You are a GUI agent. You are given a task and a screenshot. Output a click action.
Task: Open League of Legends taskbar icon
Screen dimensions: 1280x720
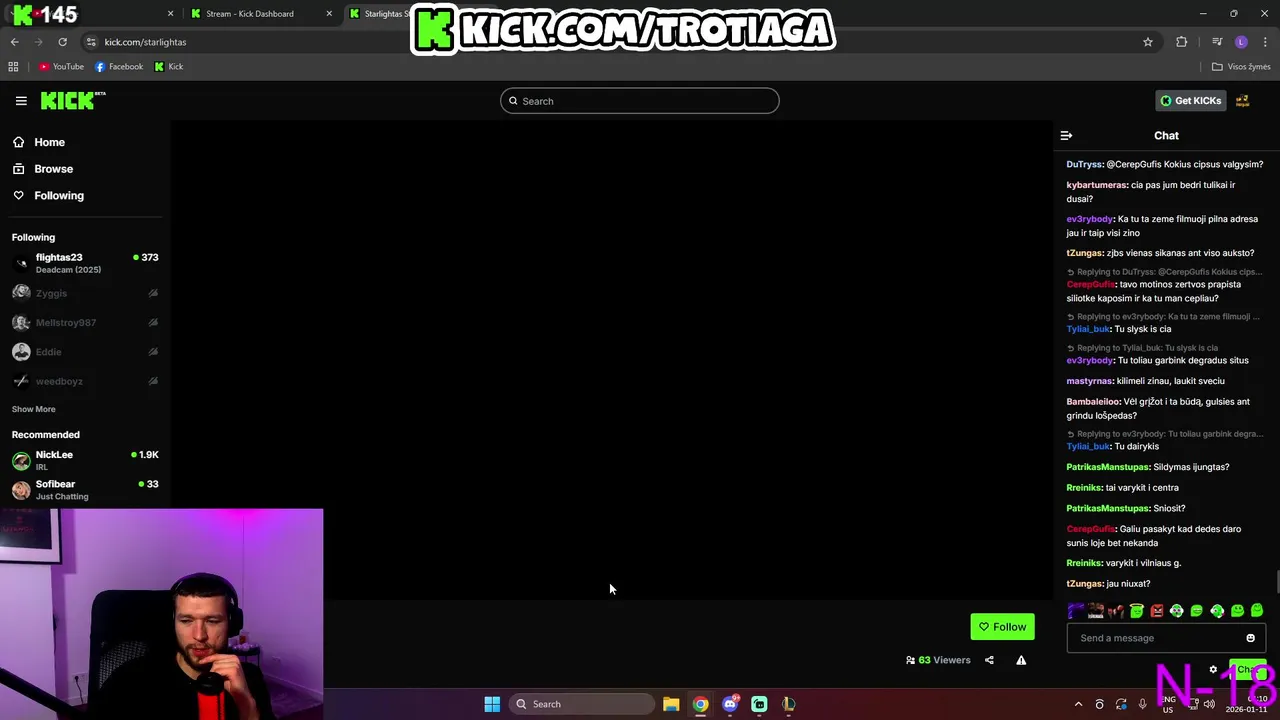pos(788,704)
